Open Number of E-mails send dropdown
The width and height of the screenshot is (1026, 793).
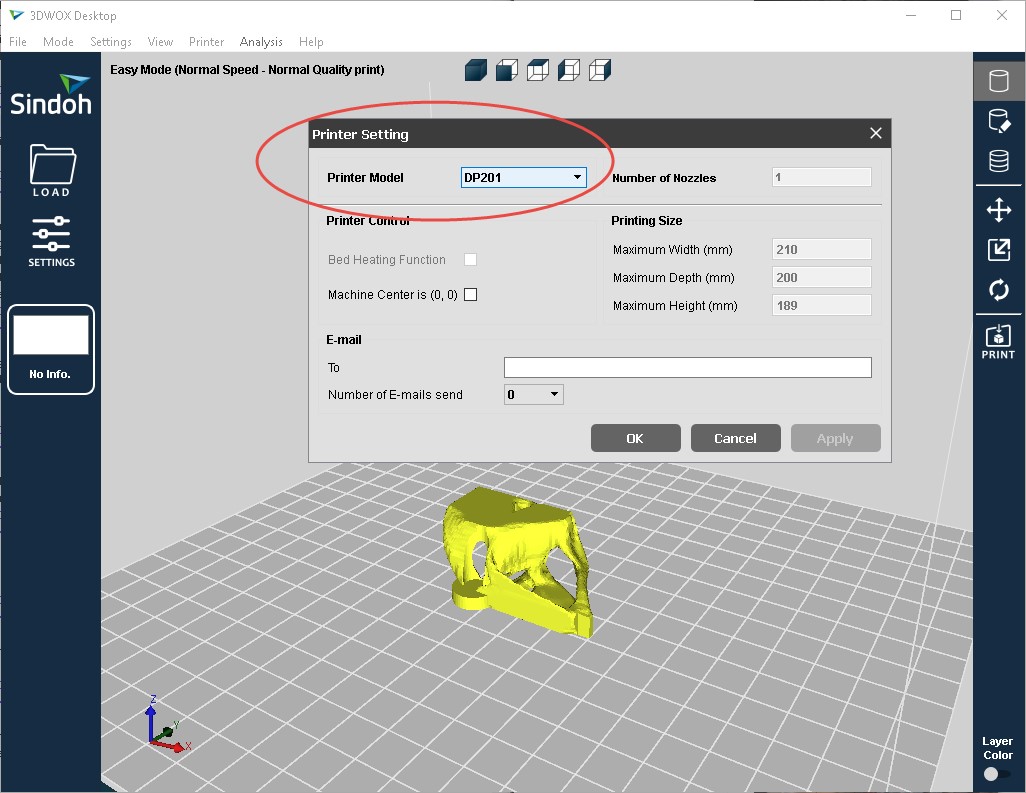533,395
